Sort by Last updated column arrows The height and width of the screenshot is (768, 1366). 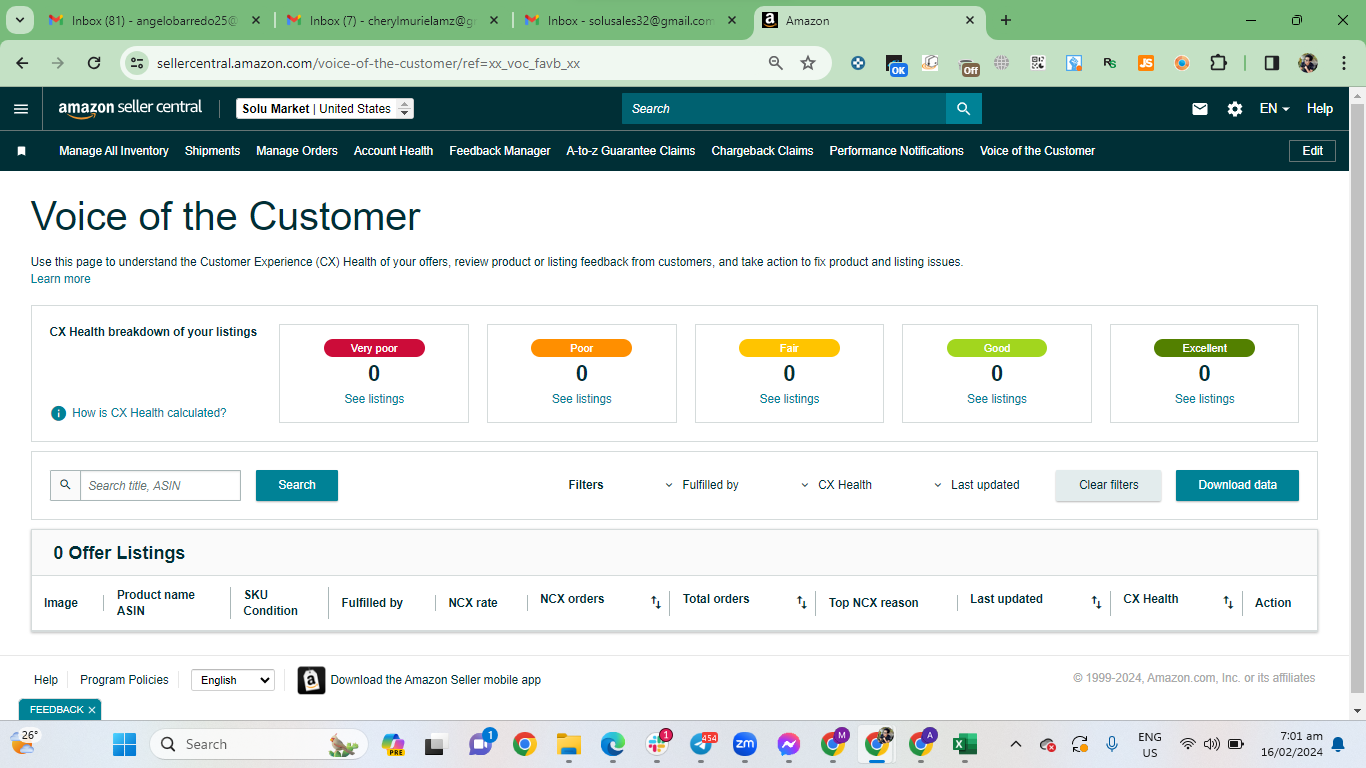point(1096,602)
